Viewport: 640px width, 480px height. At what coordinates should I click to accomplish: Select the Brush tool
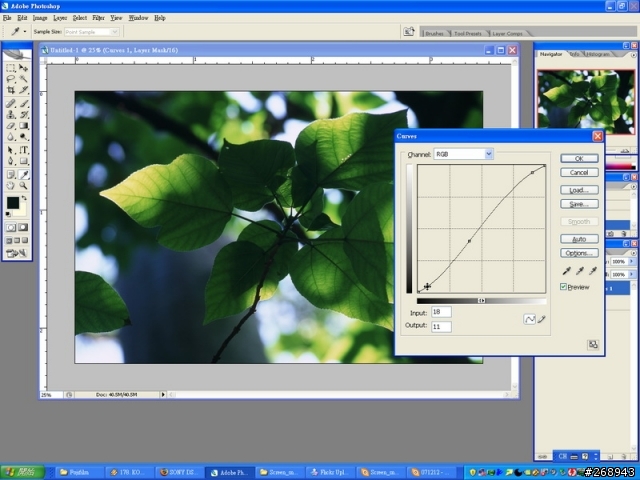point(23,104)
